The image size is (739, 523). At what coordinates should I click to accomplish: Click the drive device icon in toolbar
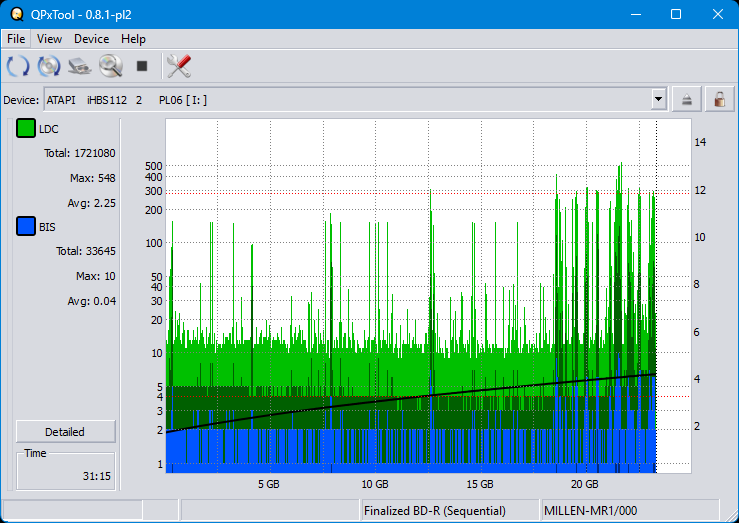pos(80,65)
